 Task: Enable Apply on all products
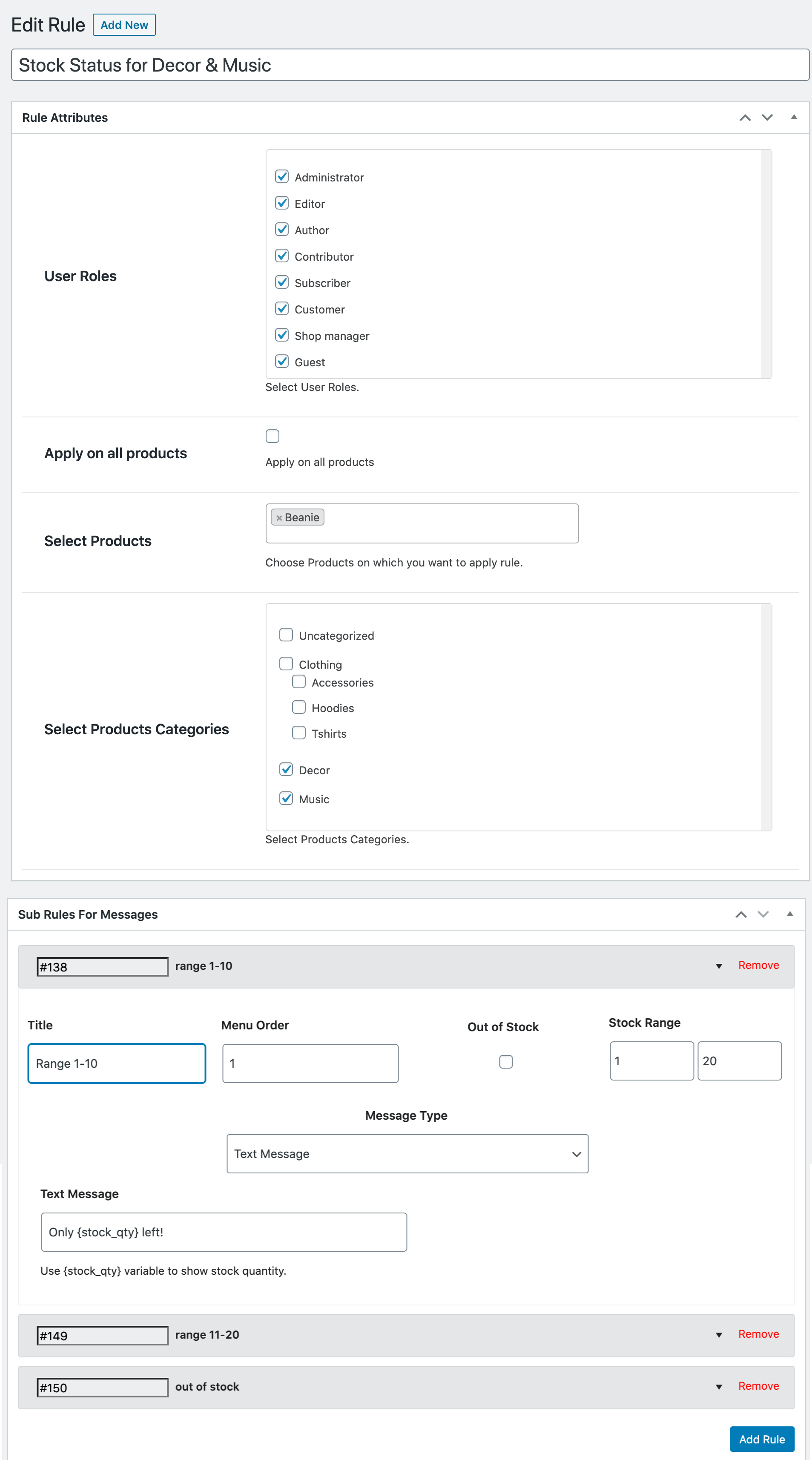tap(272, 436)
